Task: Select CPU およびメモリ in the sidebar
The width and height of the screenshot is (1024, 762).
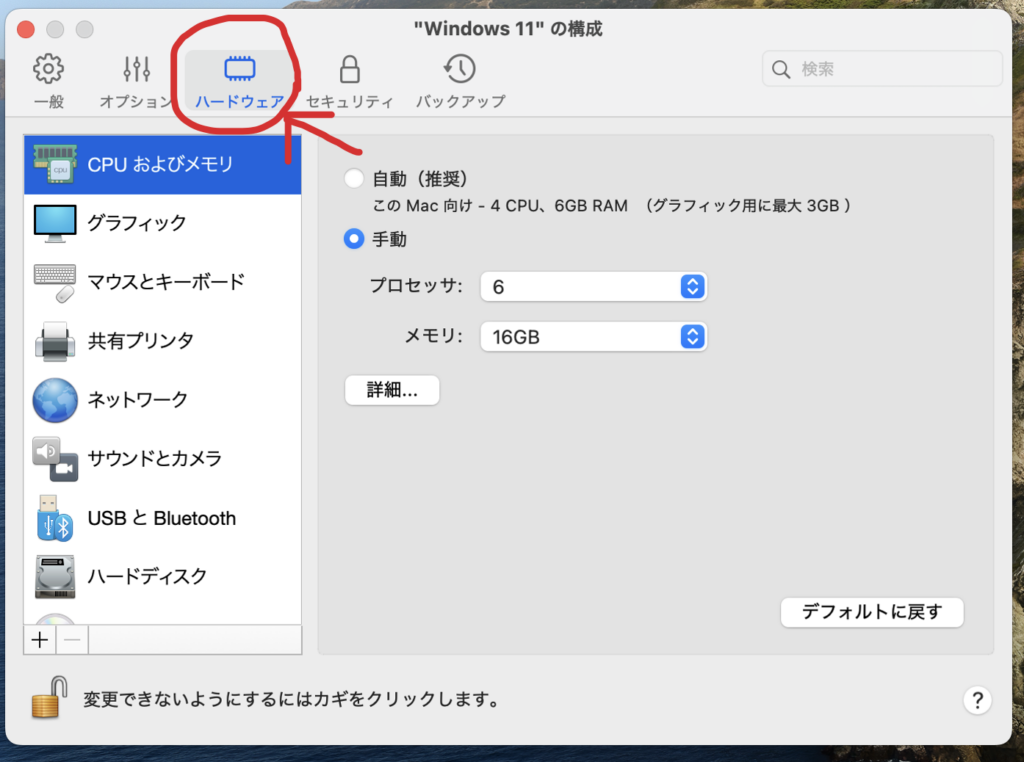Action: tap(163, 165)
